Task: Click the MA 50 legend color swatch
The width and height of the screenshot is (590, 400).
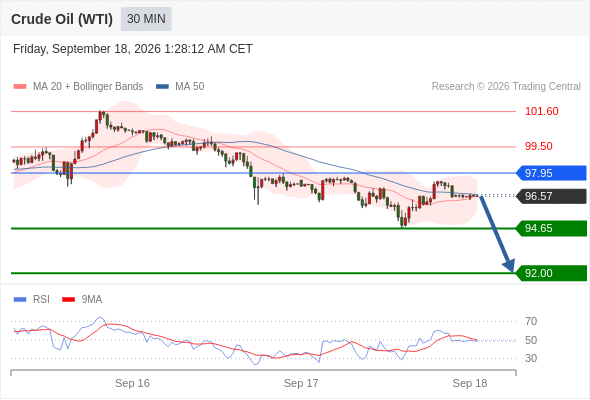Action: pyautogui.click(x=162, y=87)
